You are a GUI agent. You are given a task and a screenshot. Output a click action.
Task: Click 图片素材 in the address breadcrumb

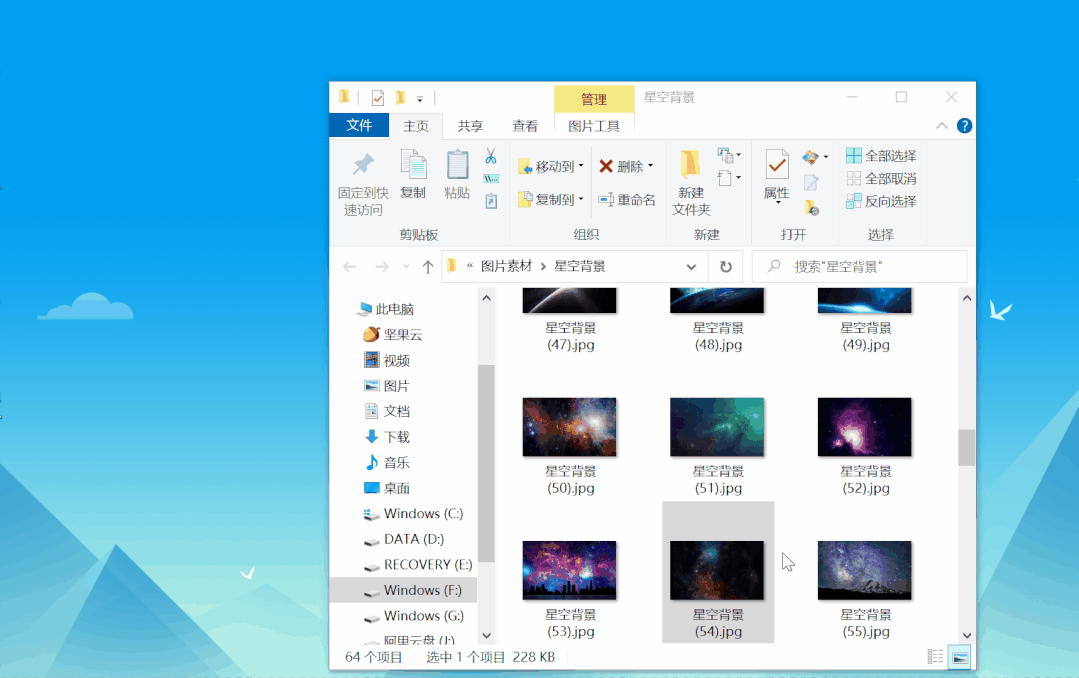click(x=506, y=266)
